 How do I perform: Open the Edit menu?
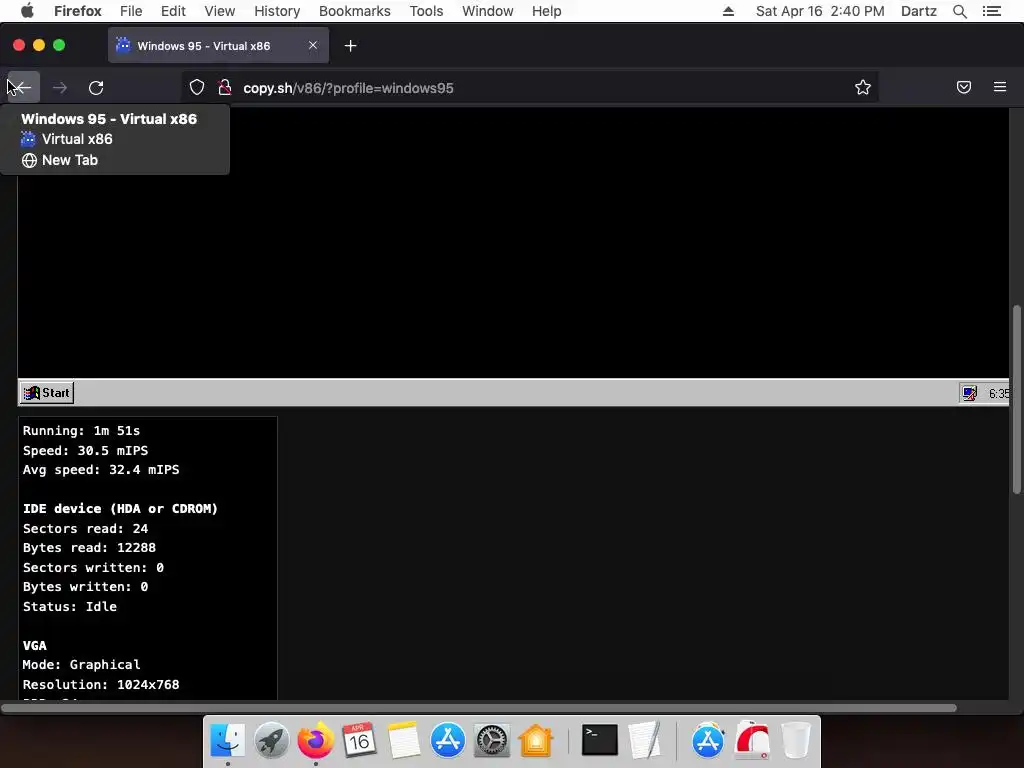click(173, 11)
